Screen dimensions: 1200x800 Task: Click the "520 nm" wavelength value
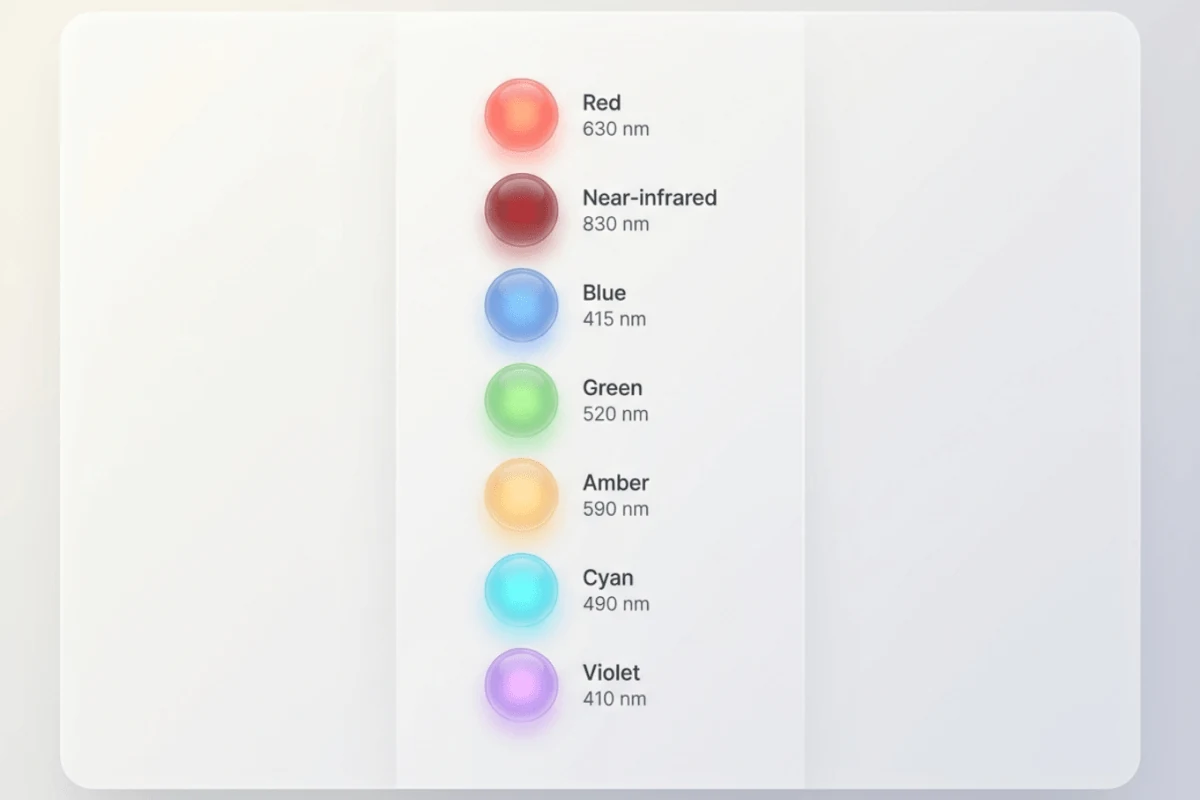[x=616, y=414]
